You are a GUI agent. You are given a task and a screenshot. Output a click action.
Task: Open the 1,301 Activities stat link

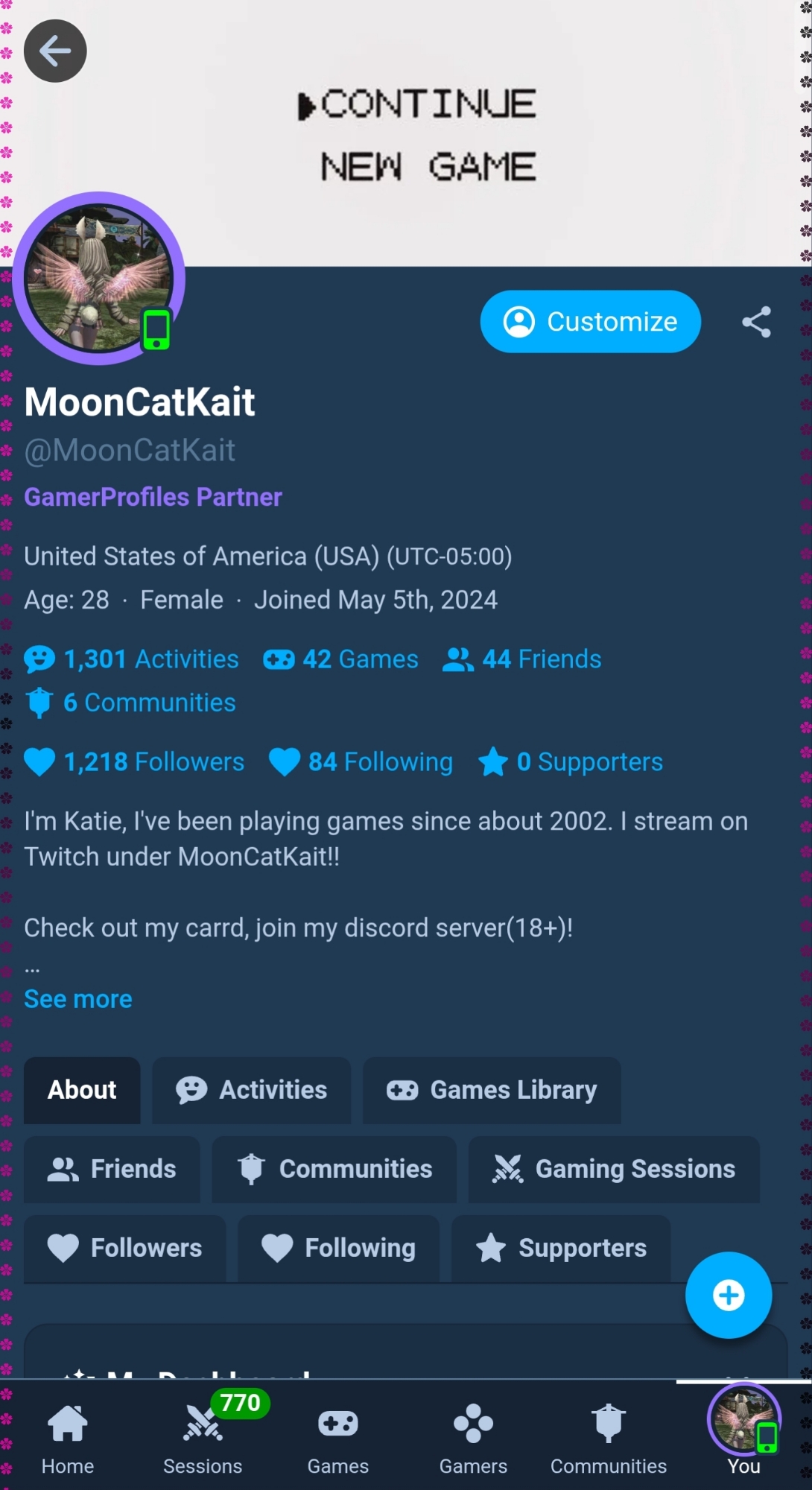pyautogui.click(x=132, y=659)
